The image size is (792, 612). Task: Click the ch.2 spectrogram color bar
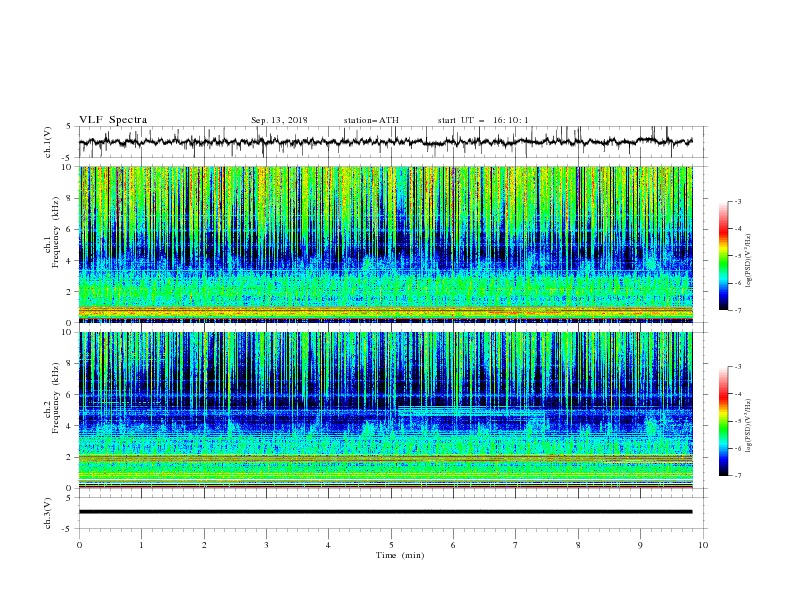click(723, 421)
